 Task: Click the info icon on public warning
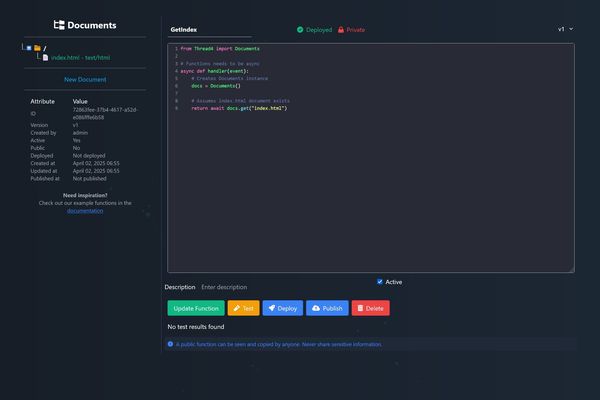click(x=170, y=344)
